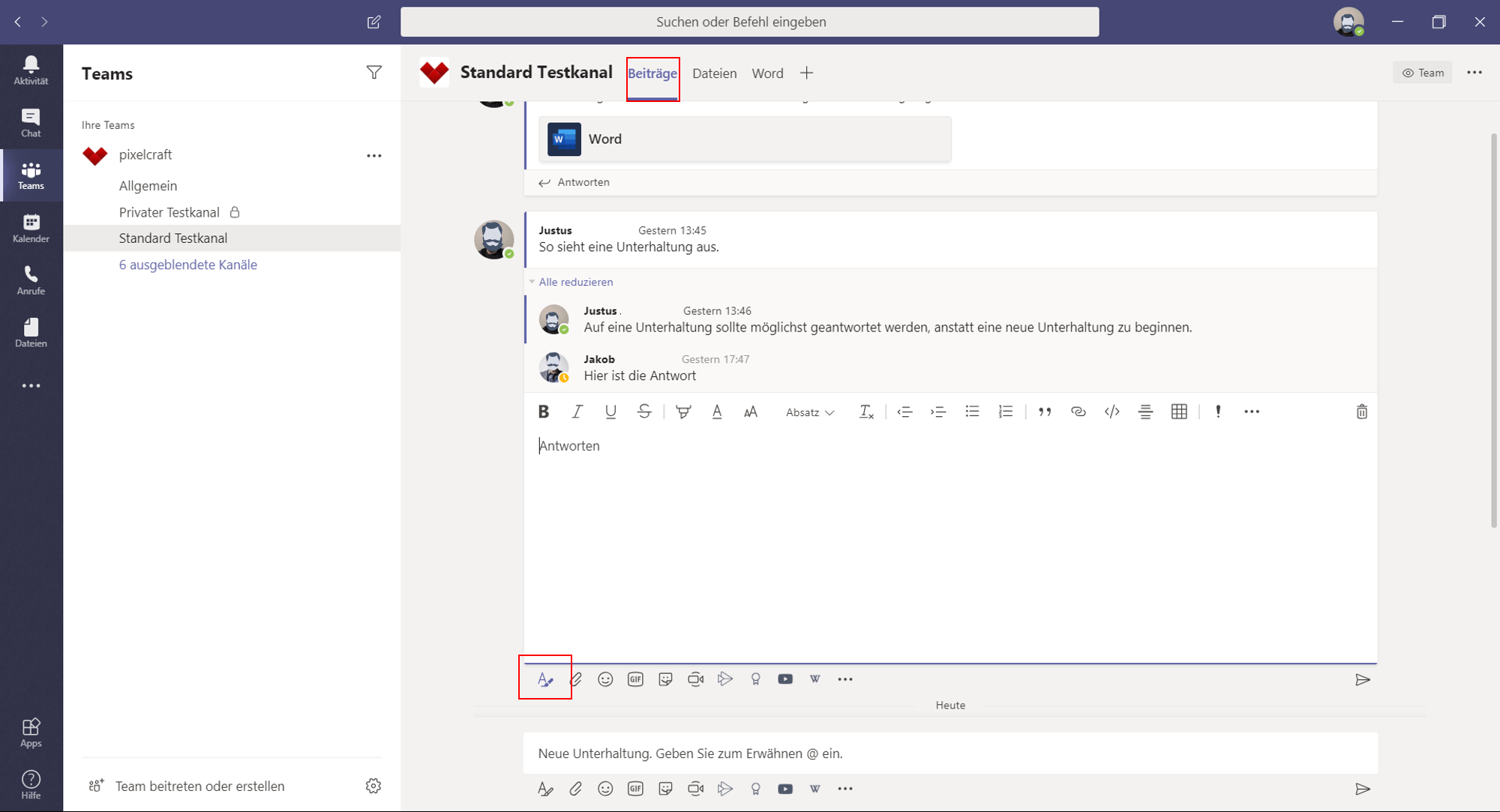Viewport: 1500px width, 812px height.
Task: Switch to the Dateien tab
Action: coord(714,73)
